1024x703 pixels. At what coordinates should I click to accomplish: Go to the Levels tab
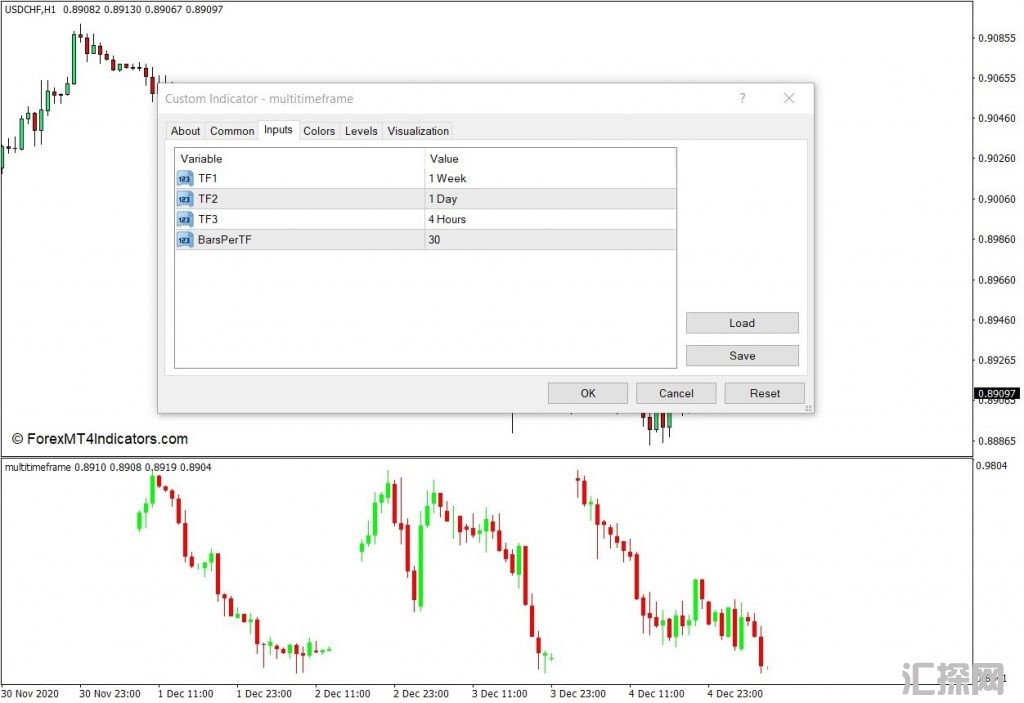tap(361, 131)
